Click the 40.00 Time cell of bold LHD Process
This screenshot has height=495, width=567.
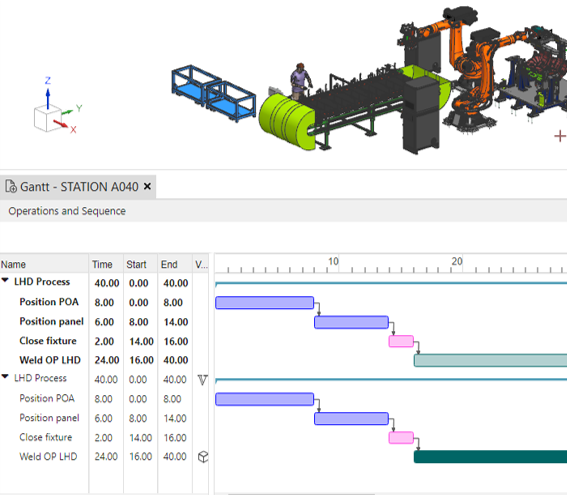107,283
